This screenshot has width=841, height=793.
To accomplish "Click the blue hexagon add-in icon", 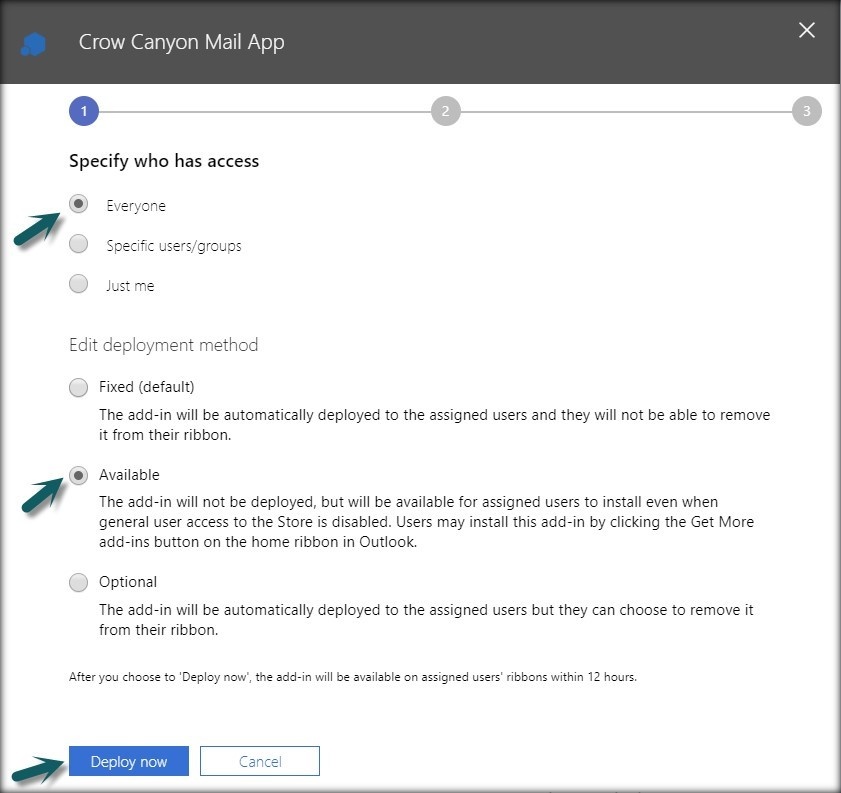I will coord(33,44).
